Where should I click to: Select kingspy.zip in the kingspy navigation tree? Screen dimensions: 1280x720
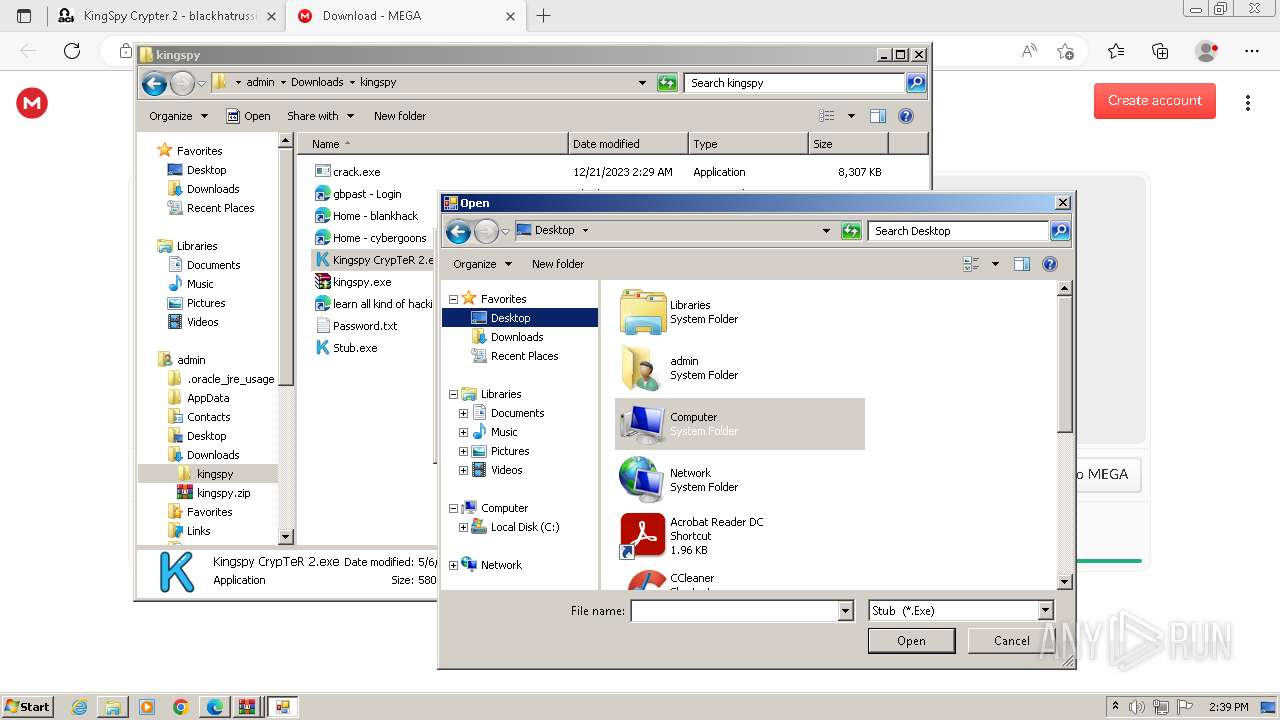[x=223, y=493]
